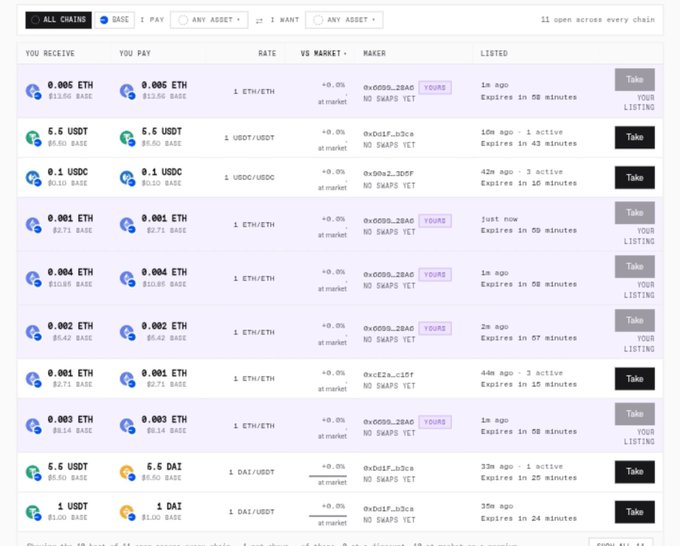Click the greyed Take button on 0.004 ETH listing

pos(634,267)
